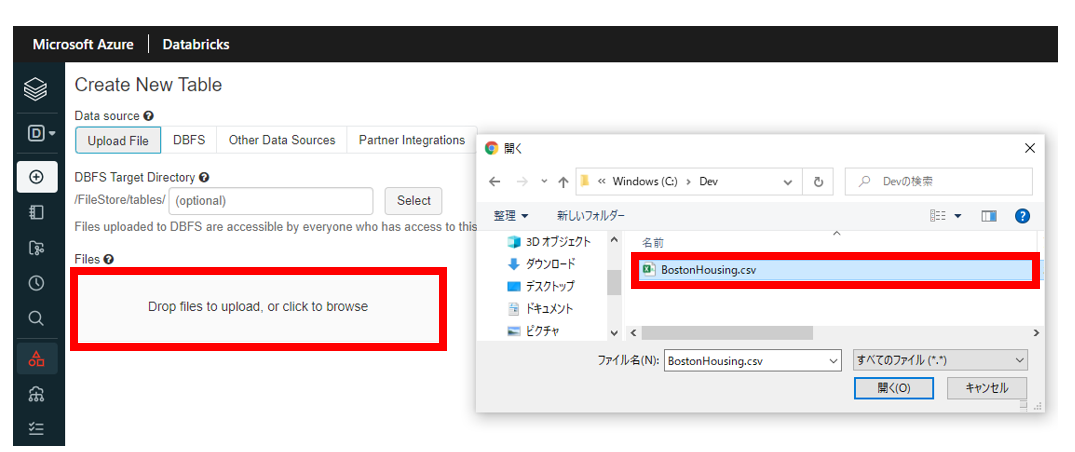1075x452 pixels.
Task: Go back in the file dialog
Action: pos(495,182)
